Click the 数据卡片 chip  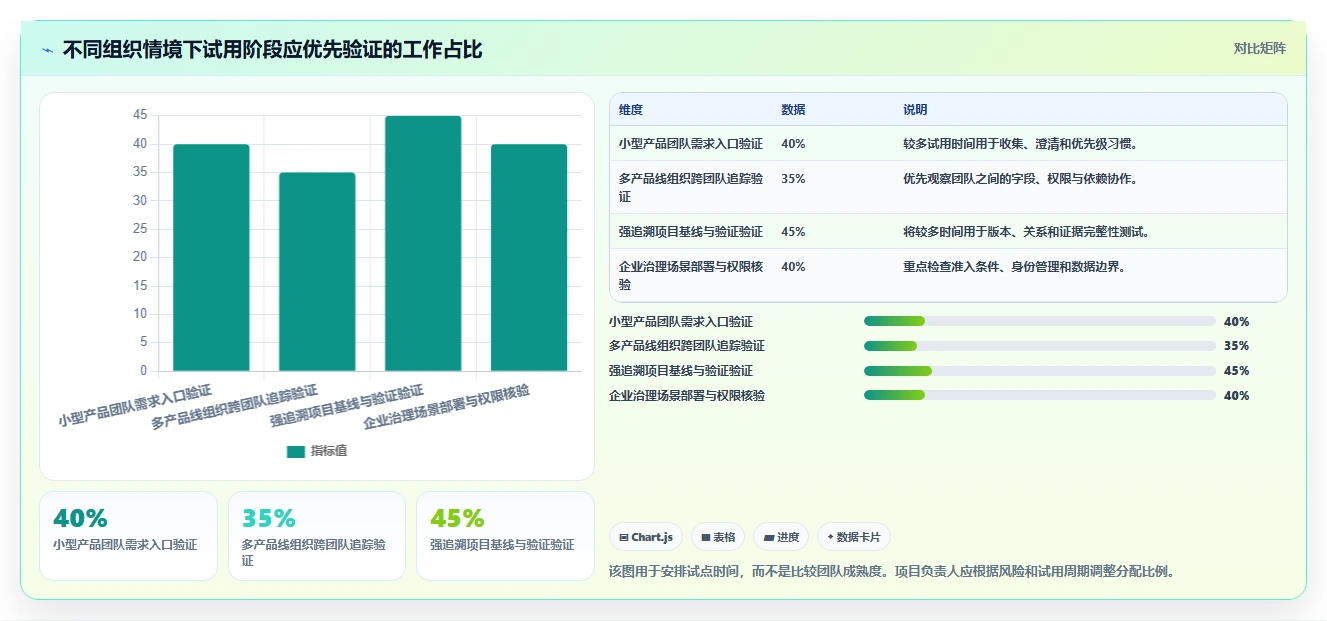[854, 537]
